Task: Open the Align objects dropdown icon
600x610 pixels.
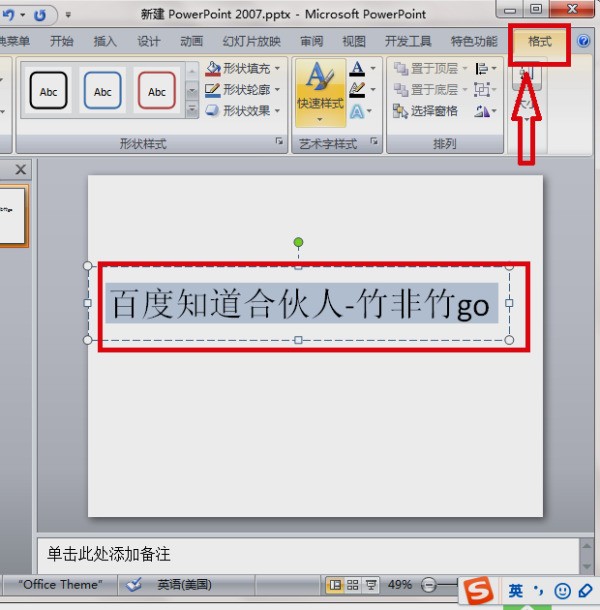Action: tap(485, 69)
